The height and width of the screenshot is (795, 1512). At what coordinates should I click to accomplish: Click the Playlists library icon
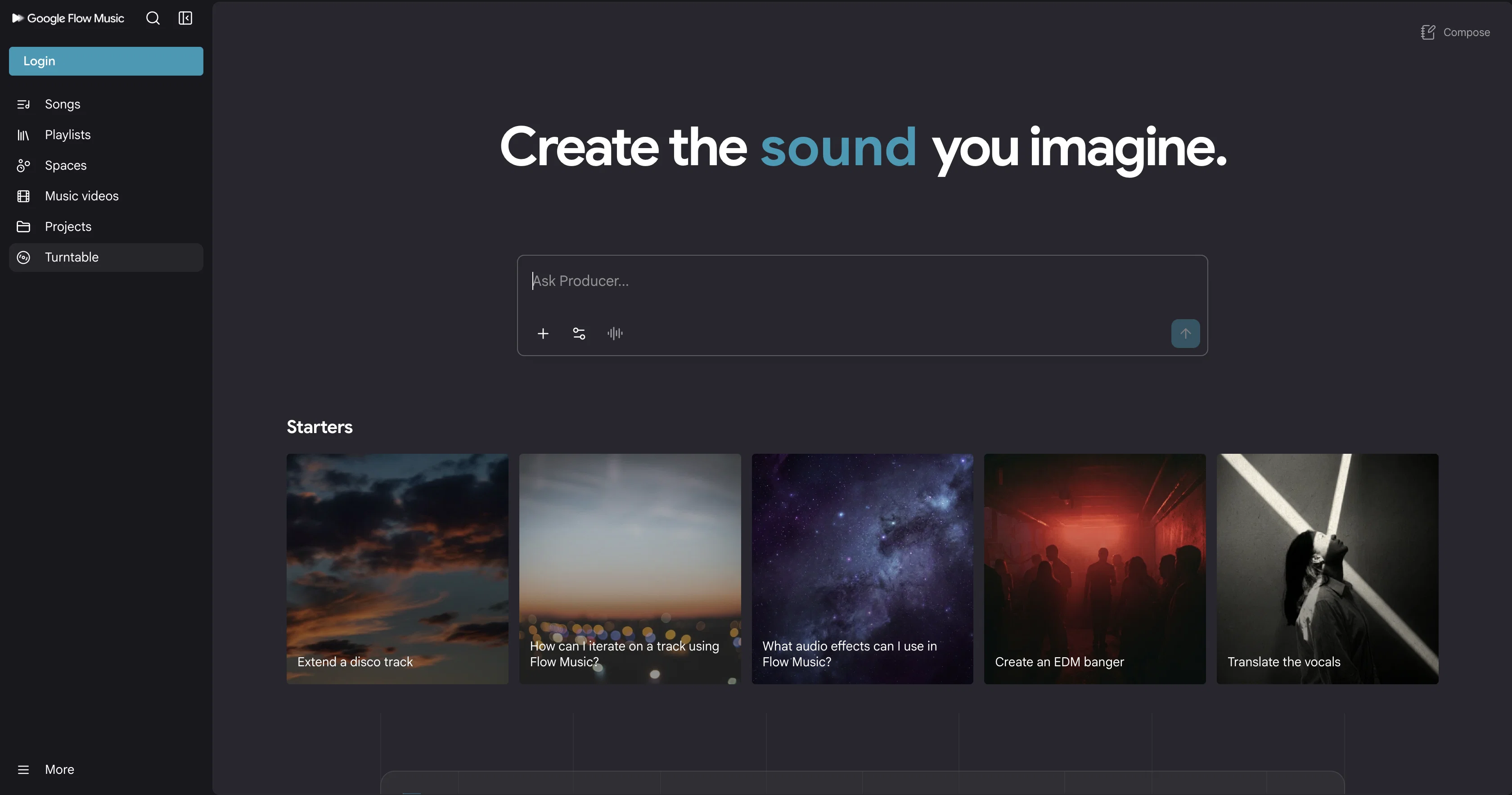[x=23, y=135]
